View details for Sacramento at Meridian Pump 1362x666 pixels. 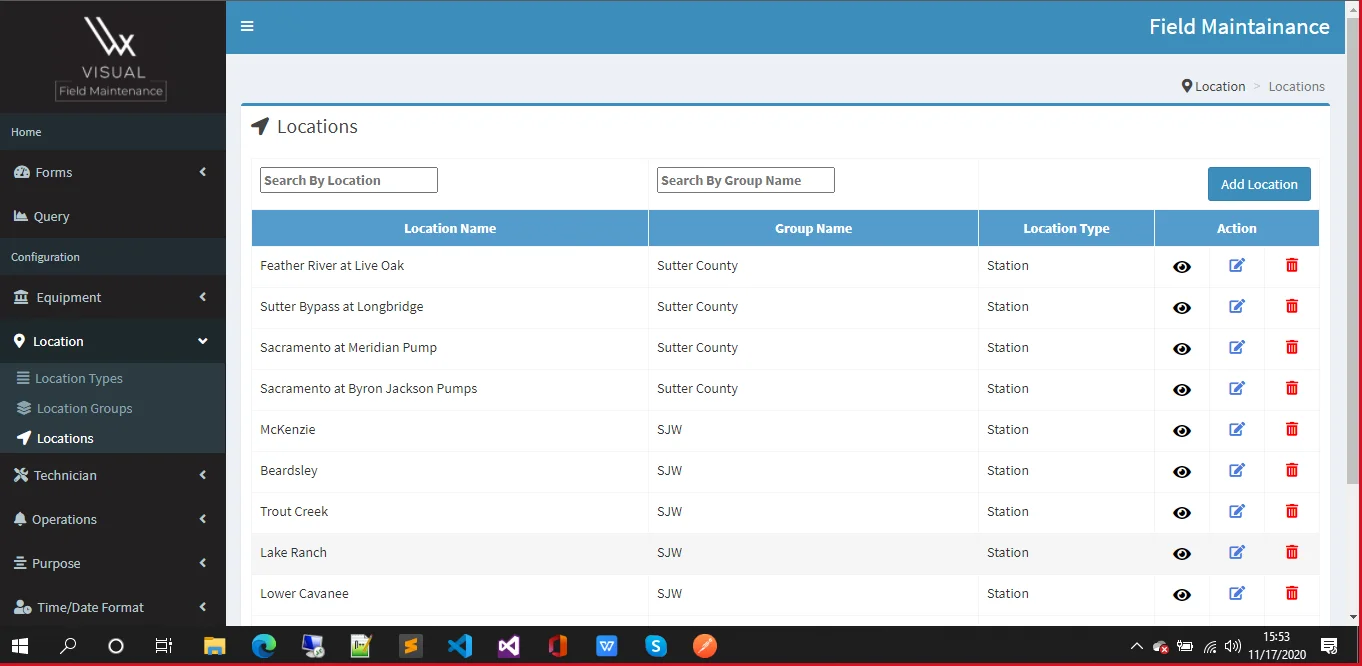(1182, 349)
